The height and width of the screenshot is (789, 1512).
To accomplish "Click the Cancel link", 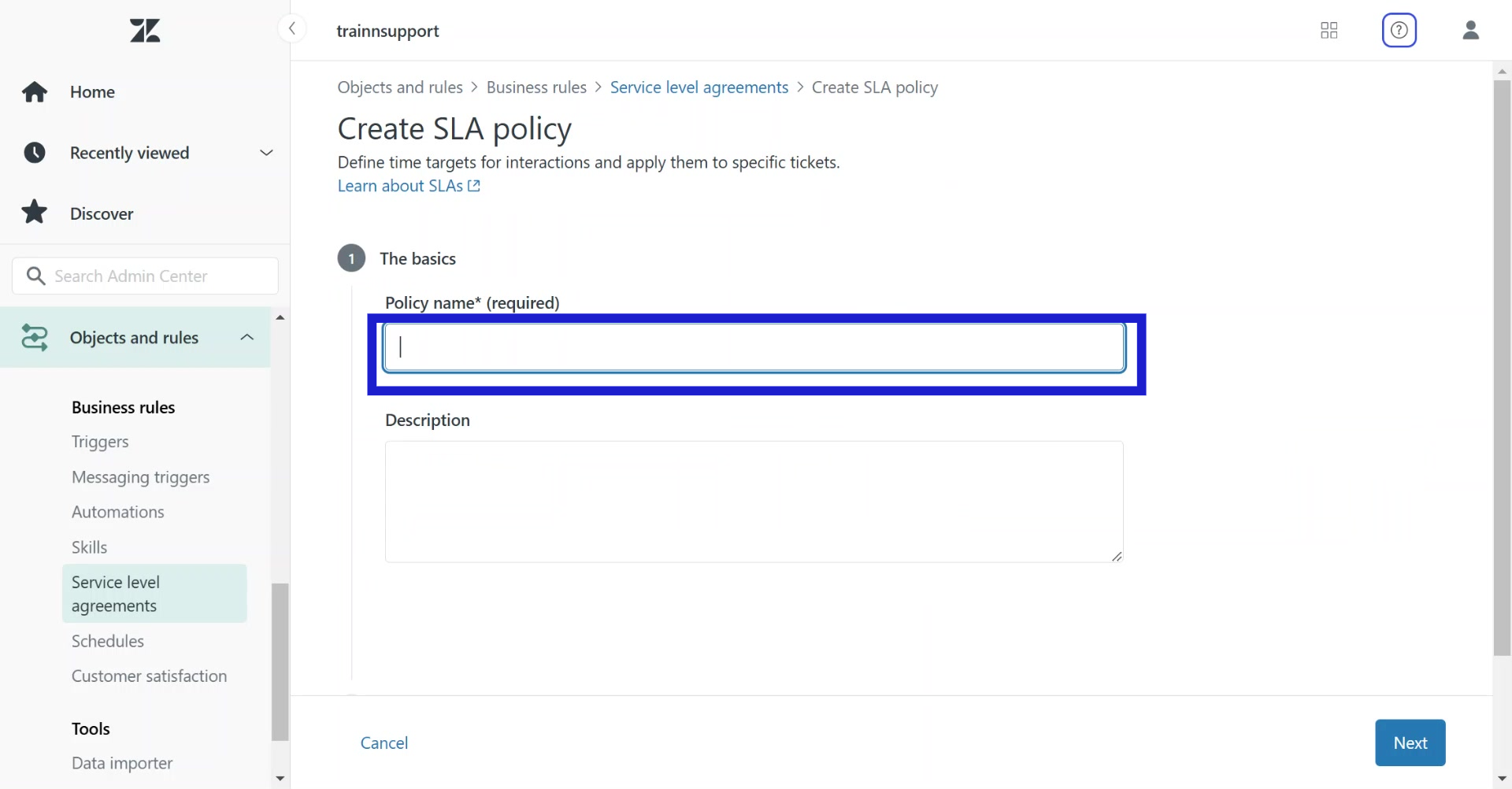I will point(384,743).
